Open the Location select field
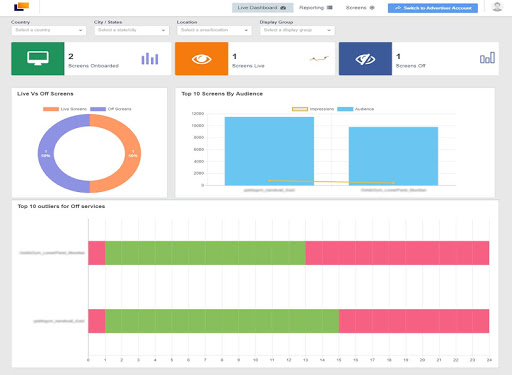Screen dimensions: 512x375 [214, 30]
